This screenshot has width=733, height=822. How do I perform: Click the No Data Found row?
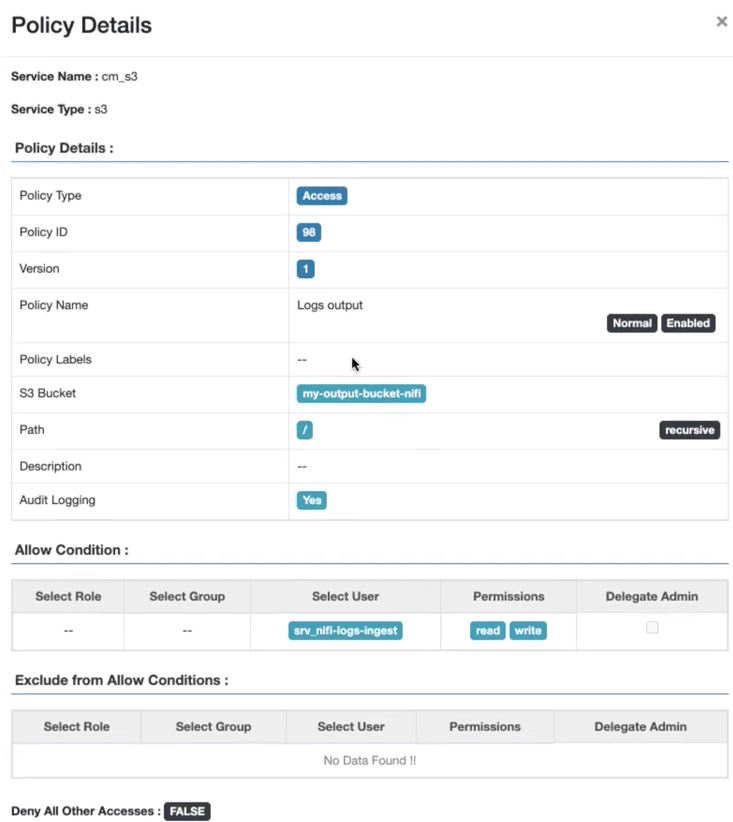pos(369,761)
